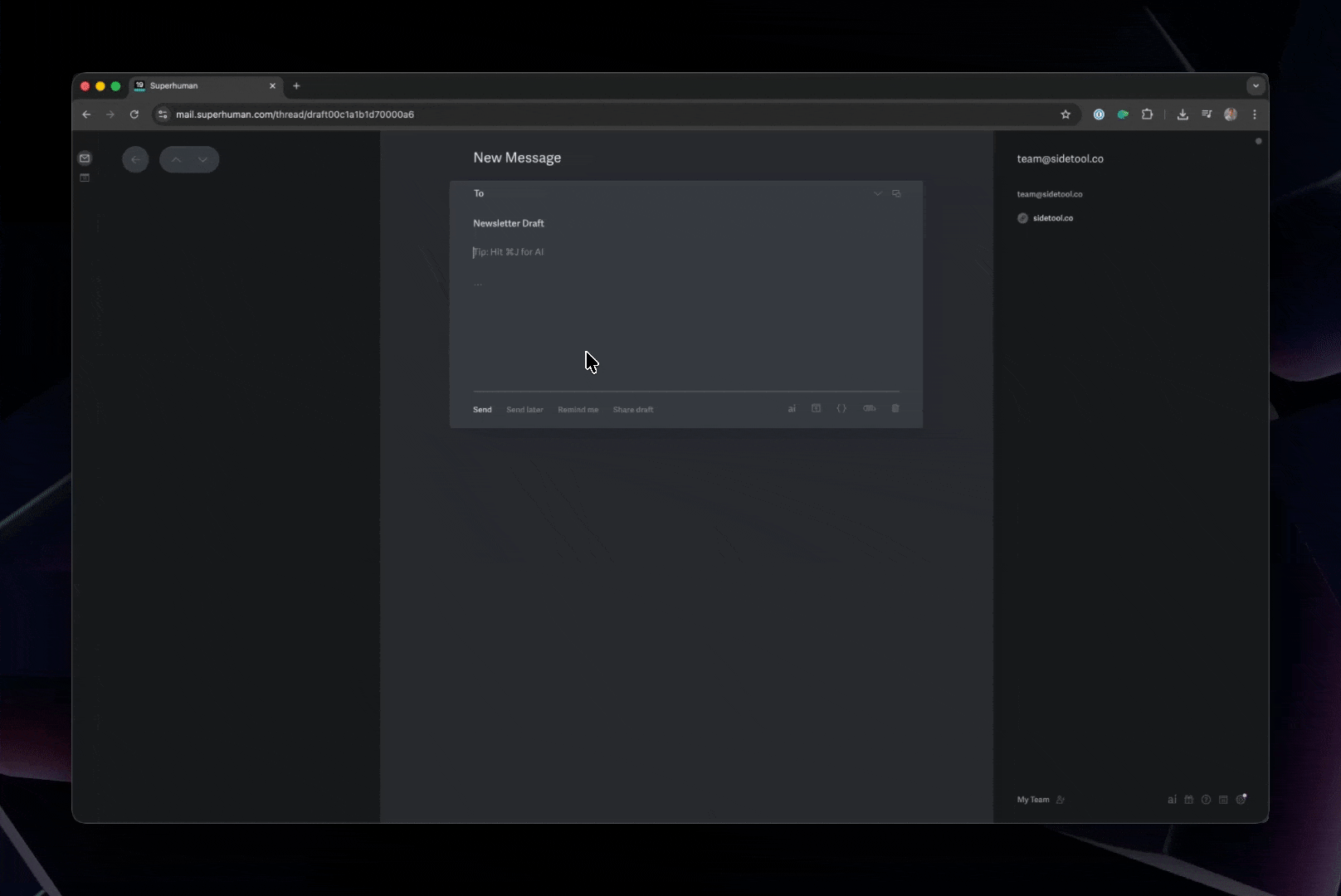This screenshot has width=1341, height=896.
Task: Reload the page
Action: pos(134,114)
